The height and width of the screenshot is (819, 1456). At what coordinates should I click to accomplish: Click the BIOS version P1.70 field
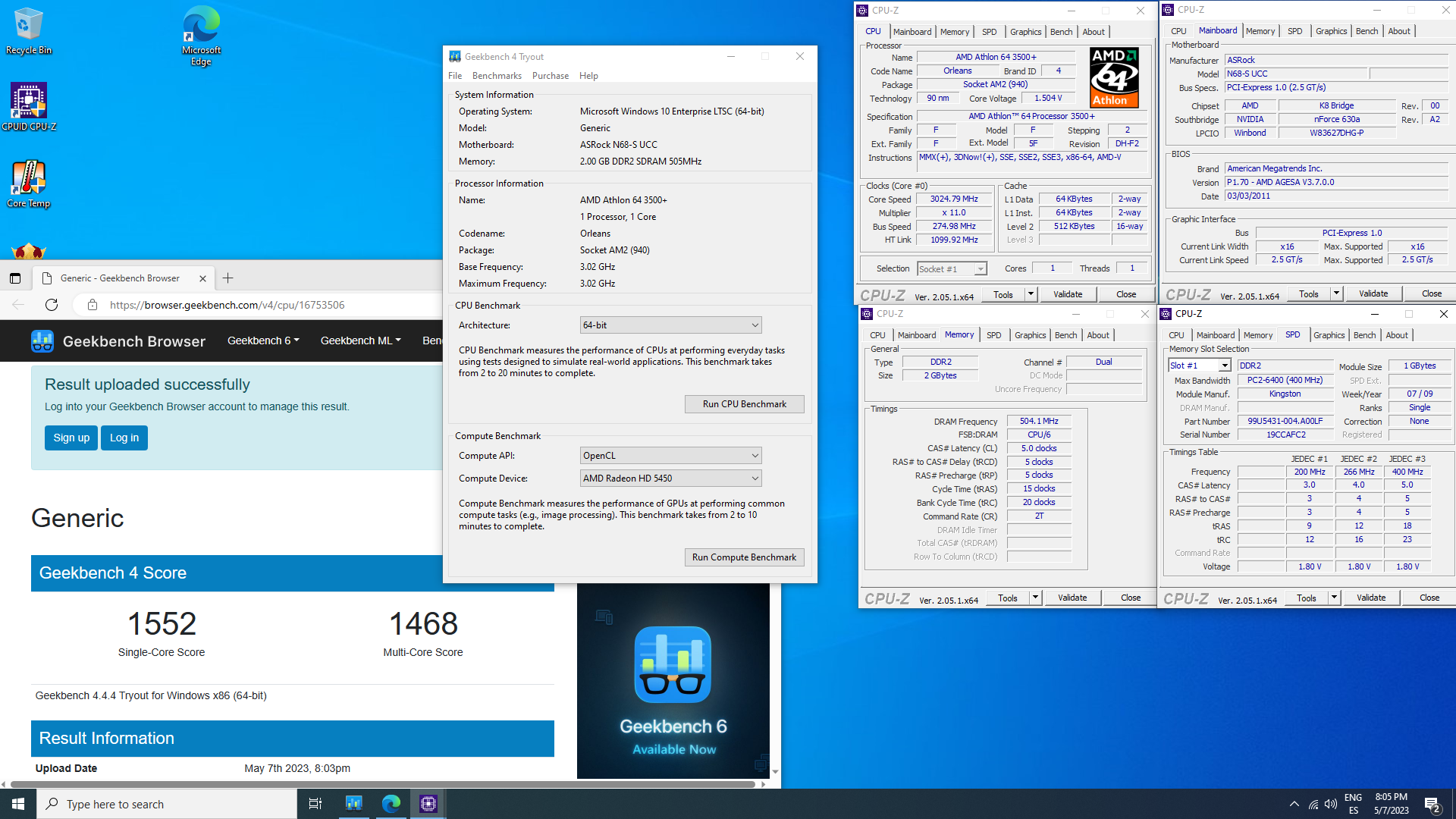pyautogui.click(x=1336, y=182)
